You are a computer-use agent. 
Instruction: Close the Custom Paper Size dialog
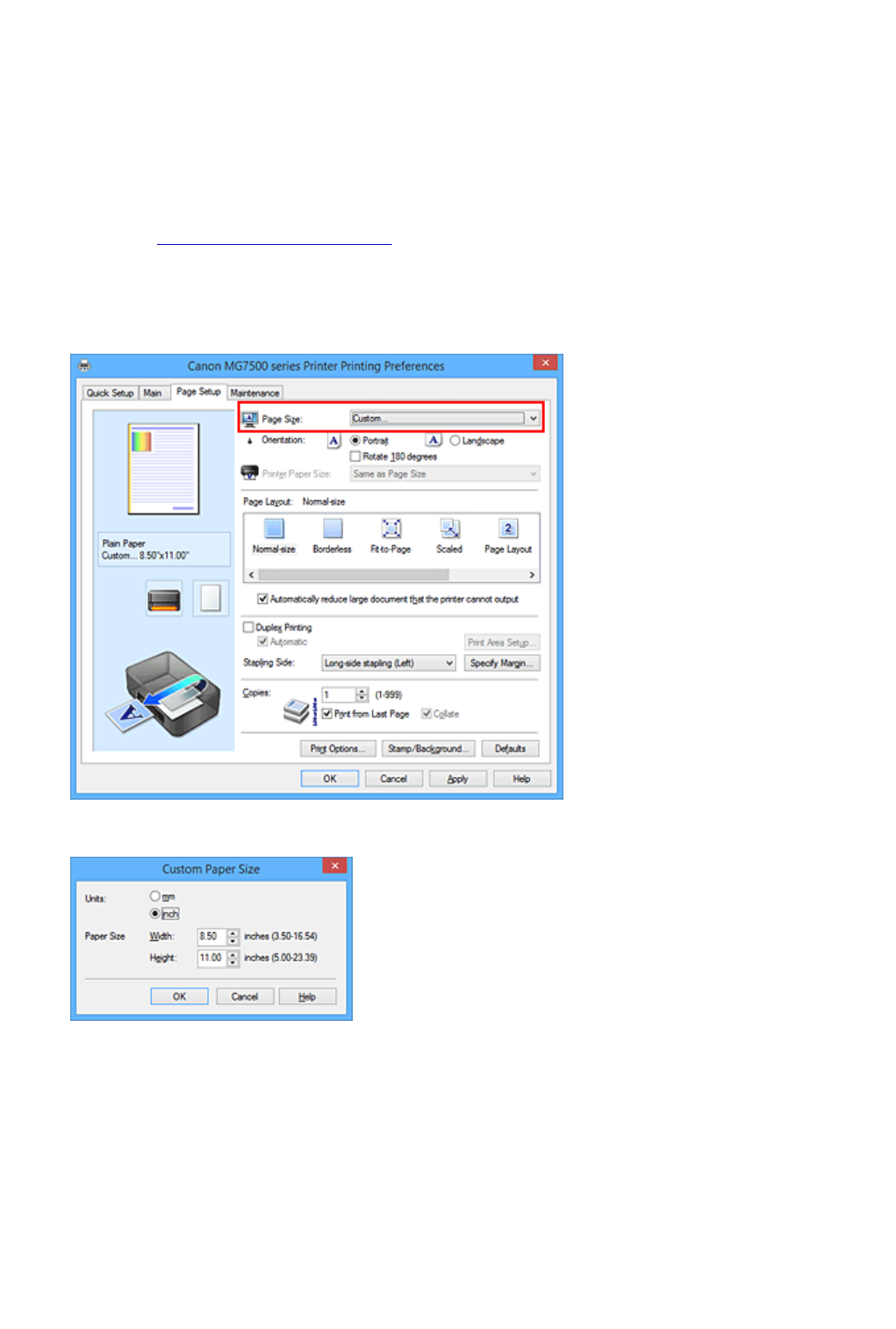pos(334,866)
